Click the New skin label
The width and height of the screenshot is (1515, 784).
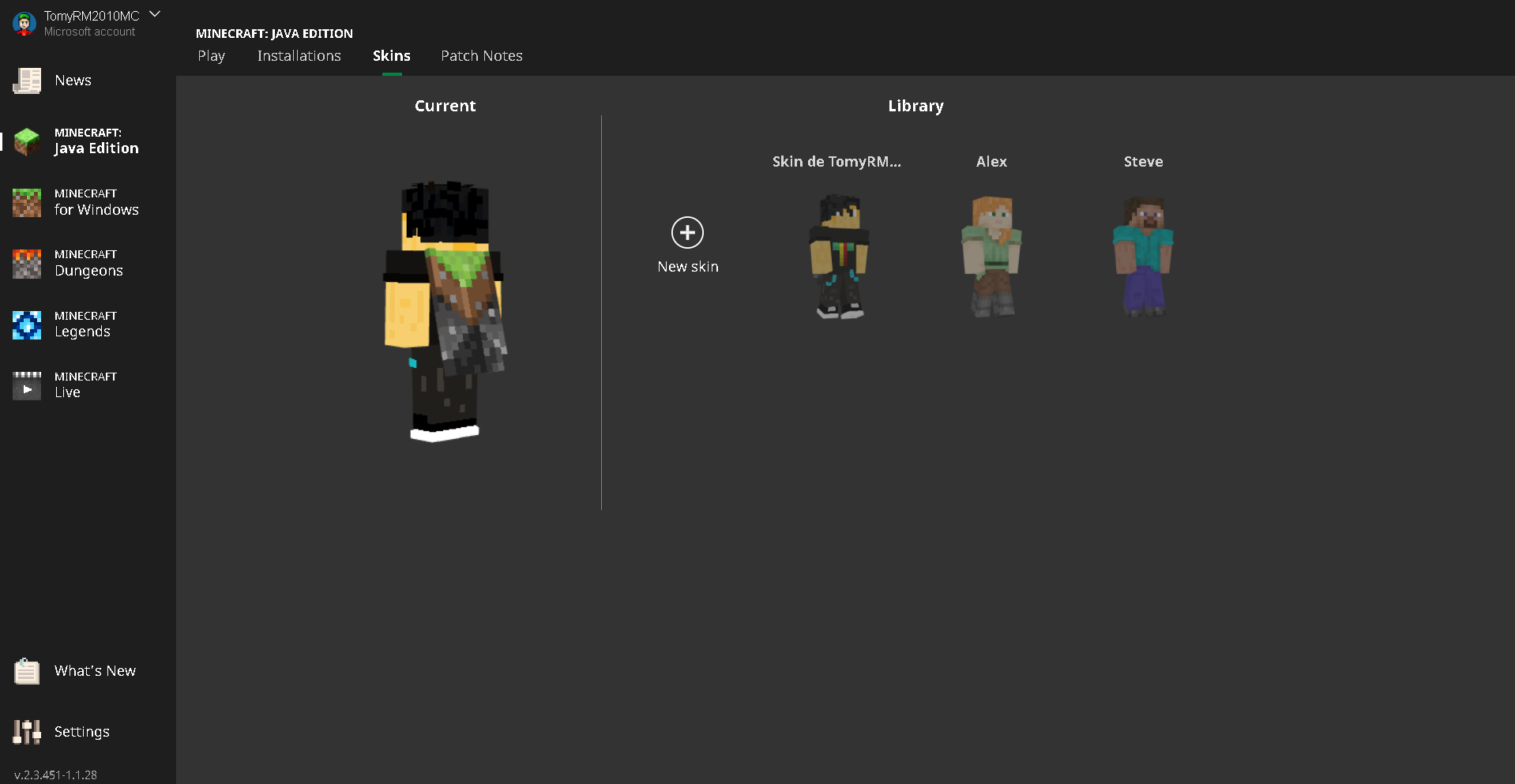coord(688,267)
